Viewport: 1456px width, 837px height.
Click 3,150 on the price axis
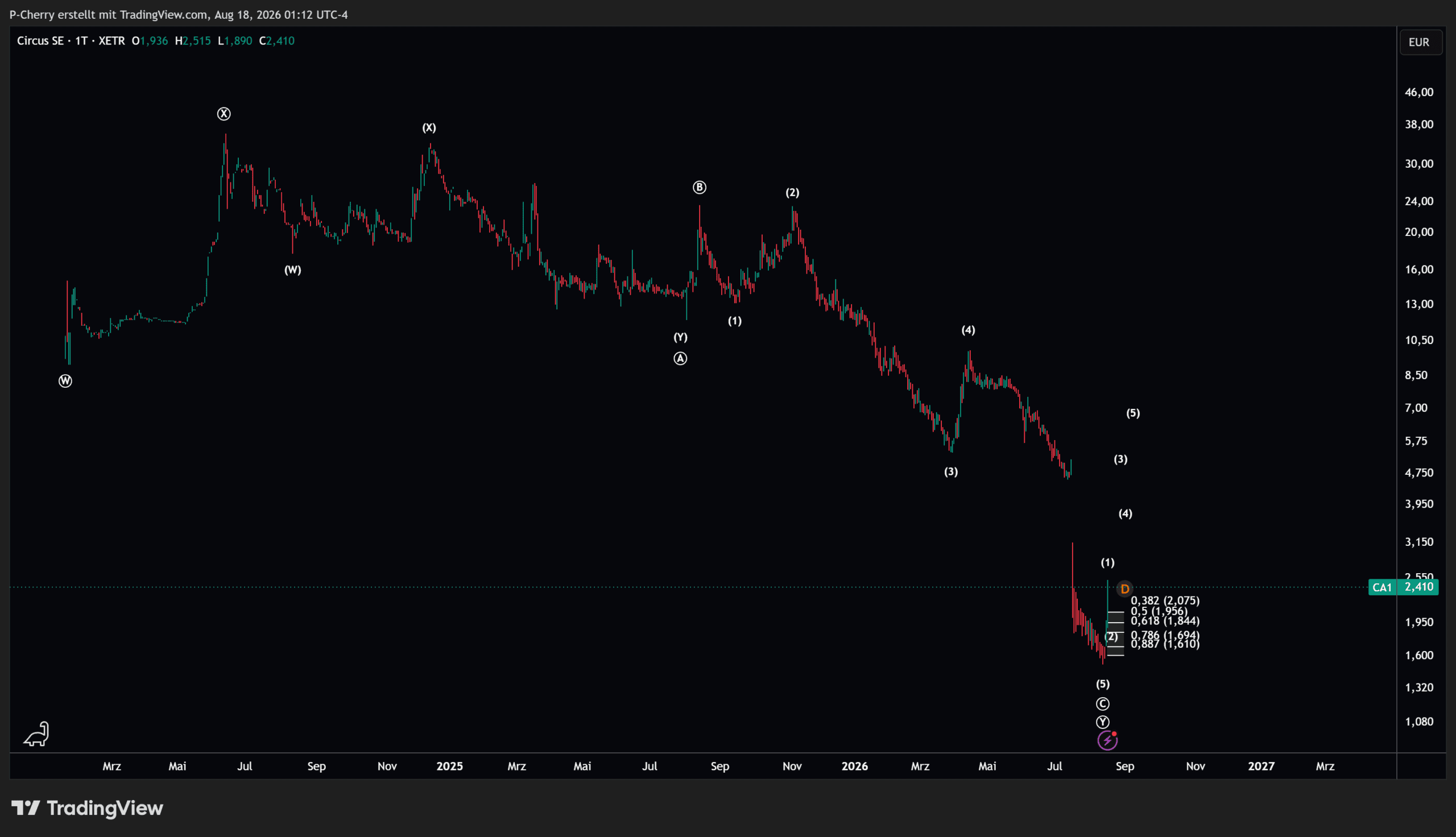coord(1418,542)
